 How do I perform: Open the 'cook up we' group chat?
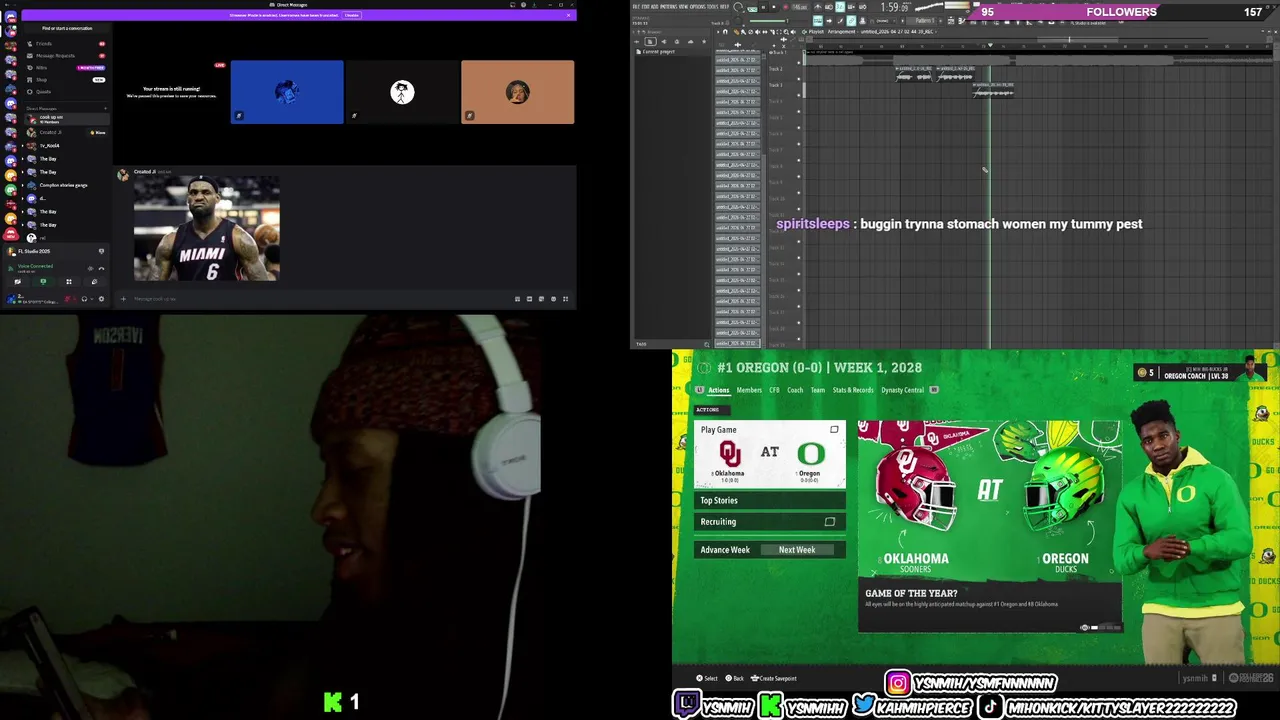67,119
